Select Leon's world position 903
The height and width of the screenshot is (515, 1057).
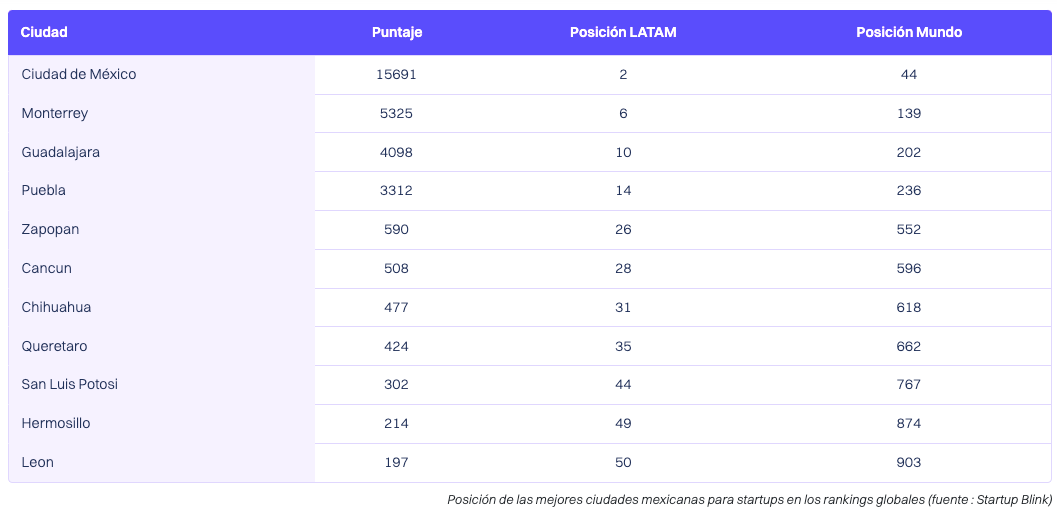(x=909, y=462)
